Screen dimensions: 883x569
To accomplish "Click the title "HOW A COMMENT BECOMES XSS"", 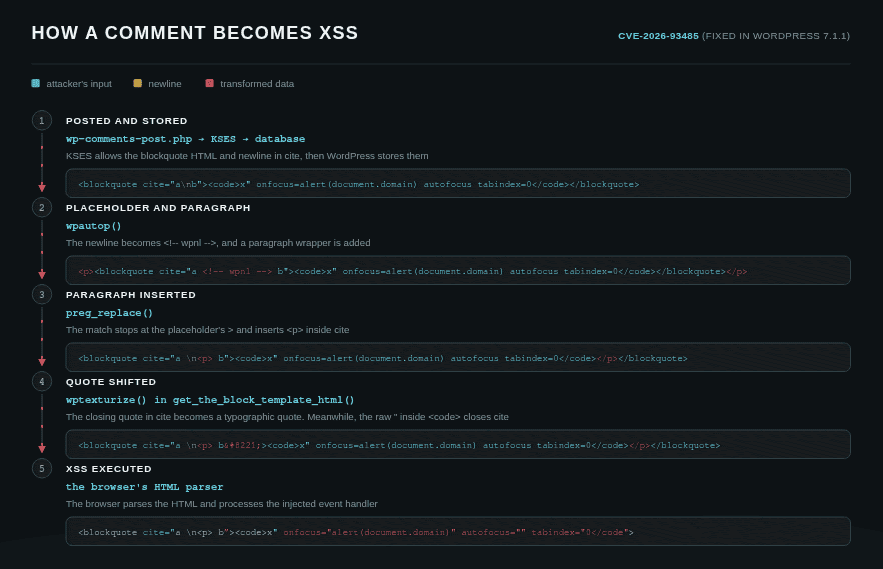I will (x=195, y=33).
